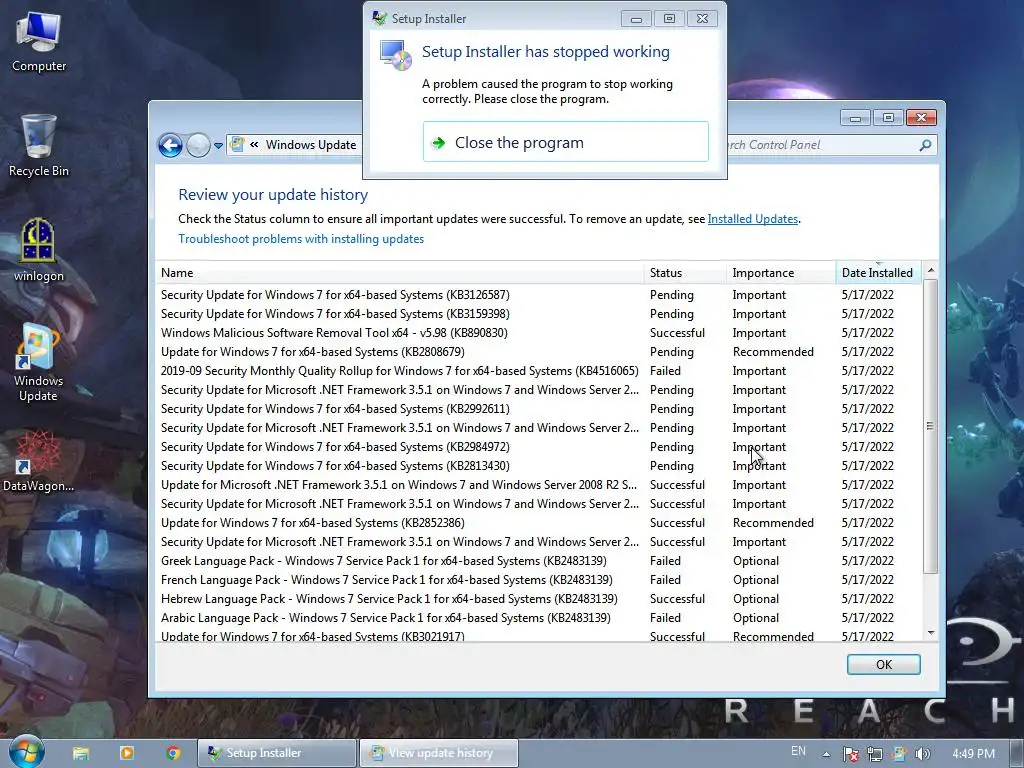Viewport: 1024px width, 768px height.
Task: Select the Arabic Language Pack row
Action: (x=539, y=617)
